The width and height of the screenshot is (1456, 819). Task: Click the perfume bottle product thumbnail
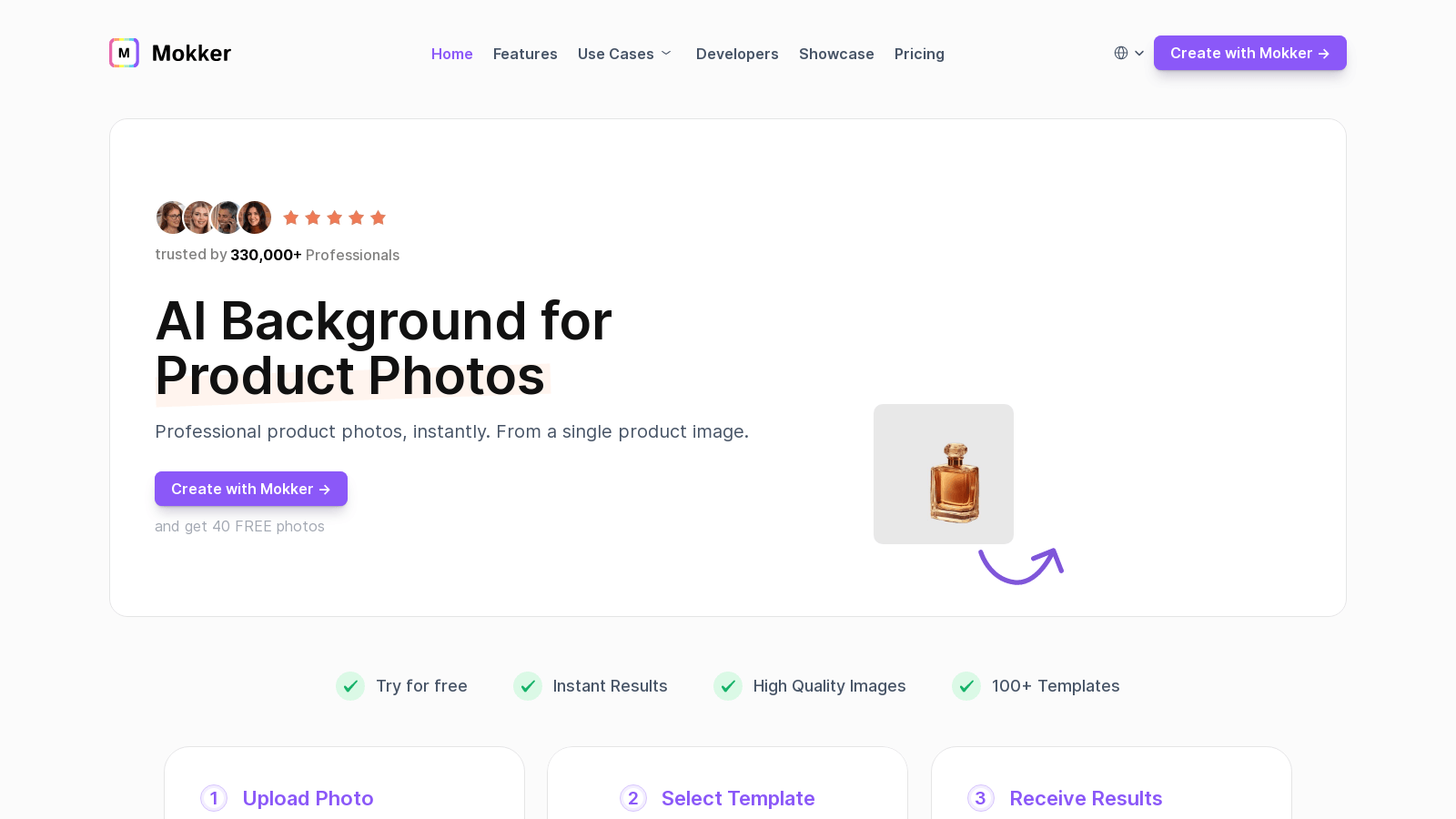pos(944,474)
